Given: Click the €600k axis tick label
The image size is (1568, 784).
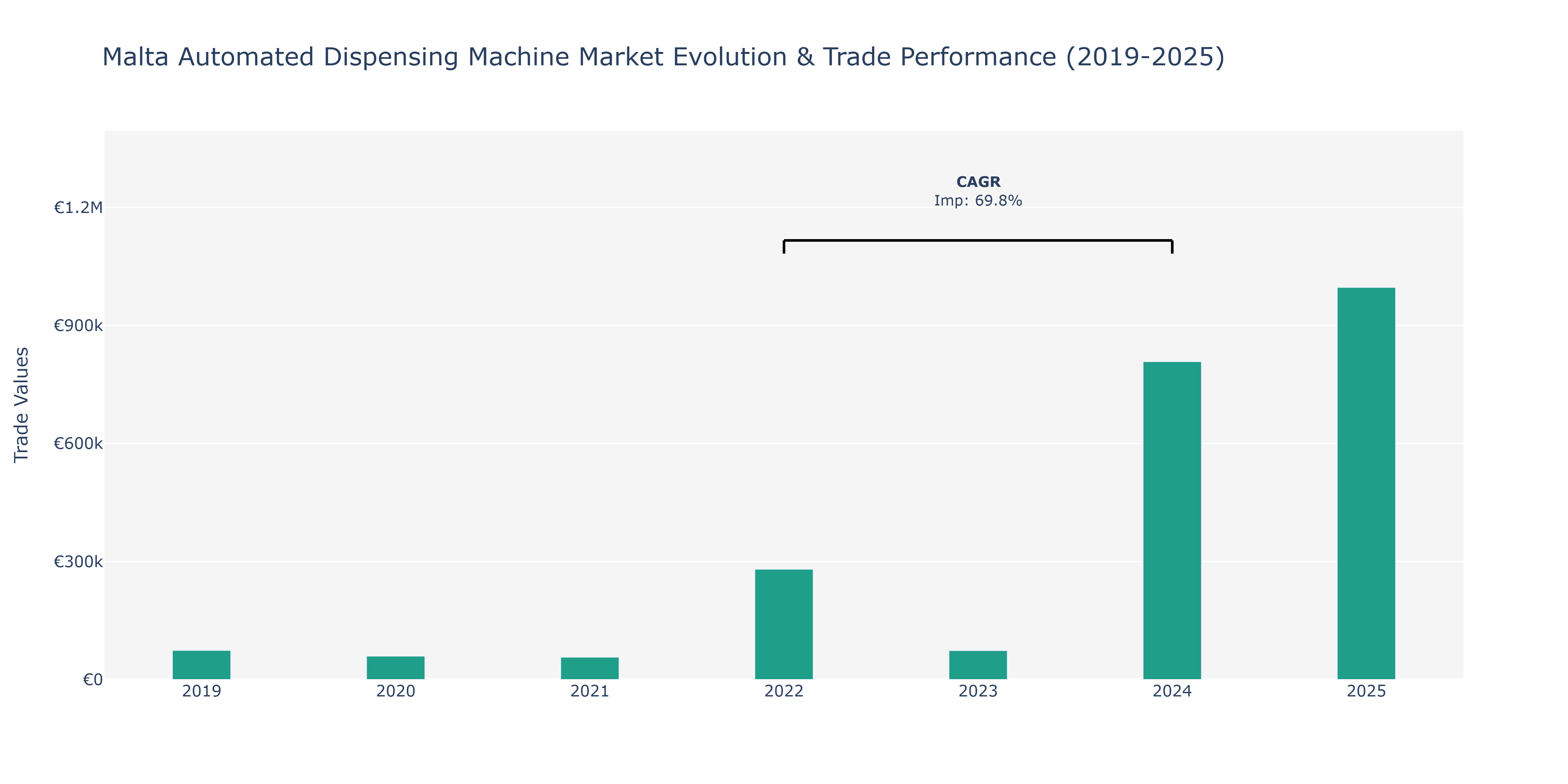Looking at the screenshot, I should coord(78,444).
